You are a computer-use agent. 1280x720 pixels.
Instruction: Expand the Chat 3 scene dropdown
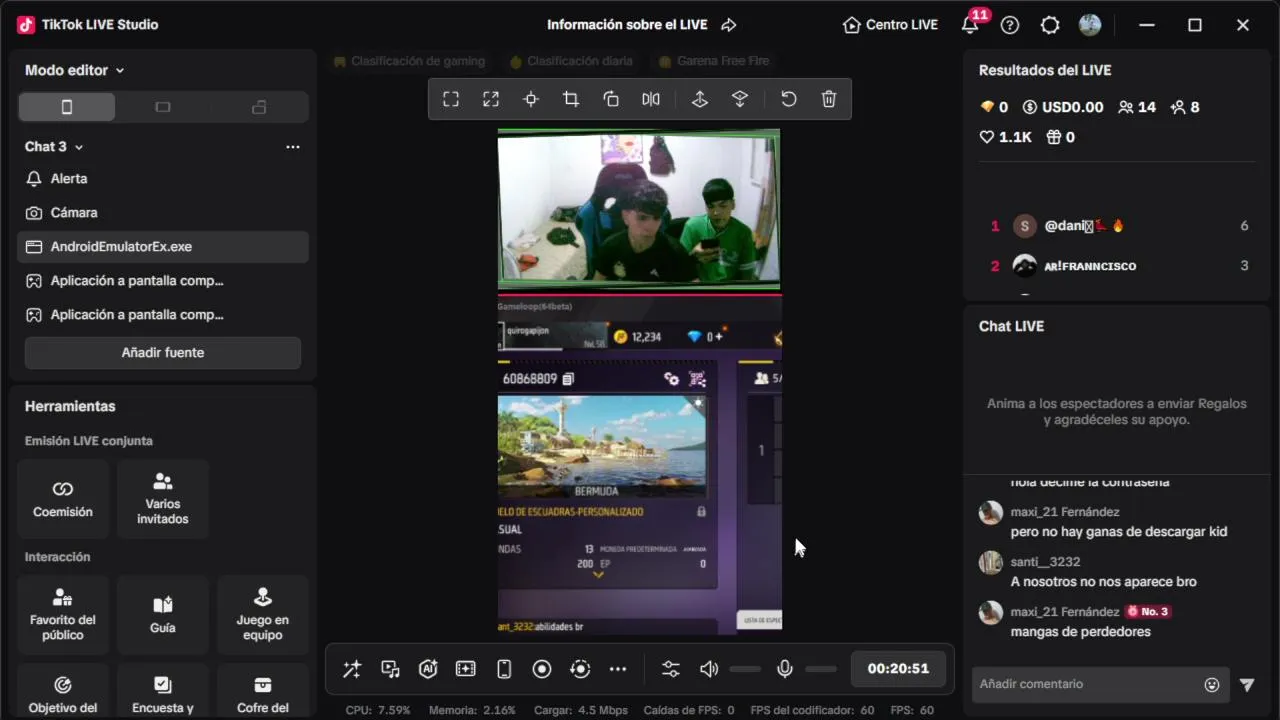point(54,147)
